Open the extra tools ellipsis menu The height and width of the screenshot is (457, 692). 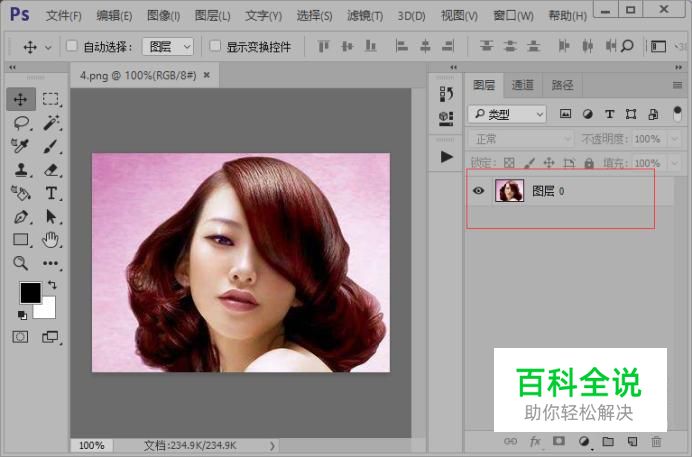point(51,263)
